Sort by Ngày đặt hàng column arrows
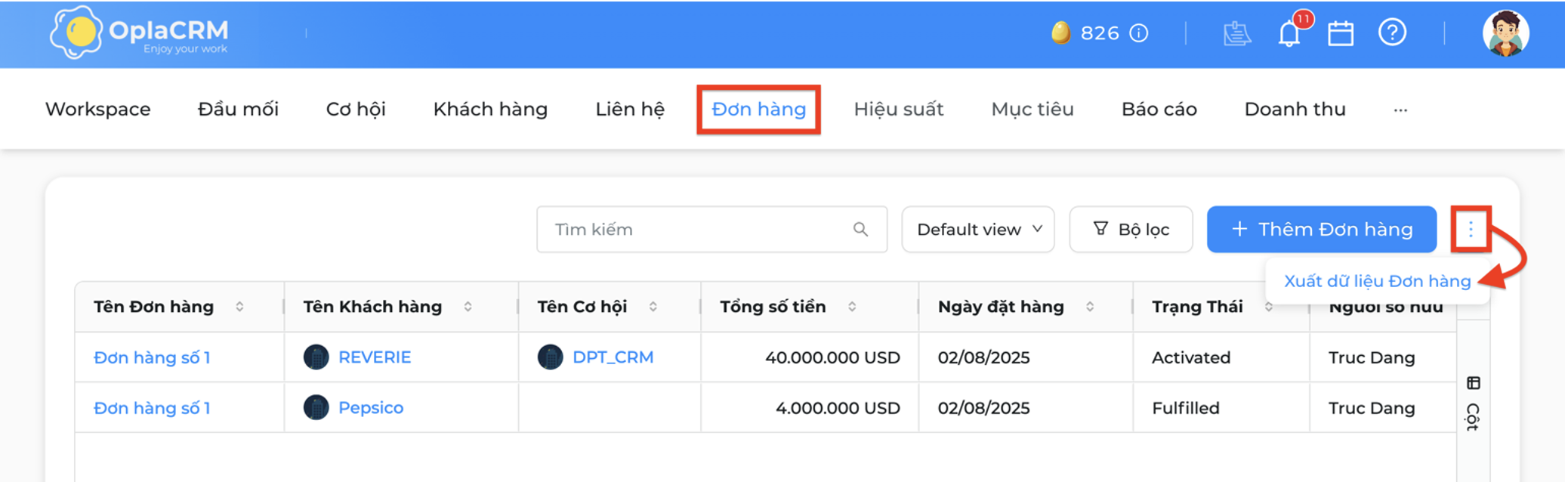1568x482 pixels. [x=1090, y=307]
